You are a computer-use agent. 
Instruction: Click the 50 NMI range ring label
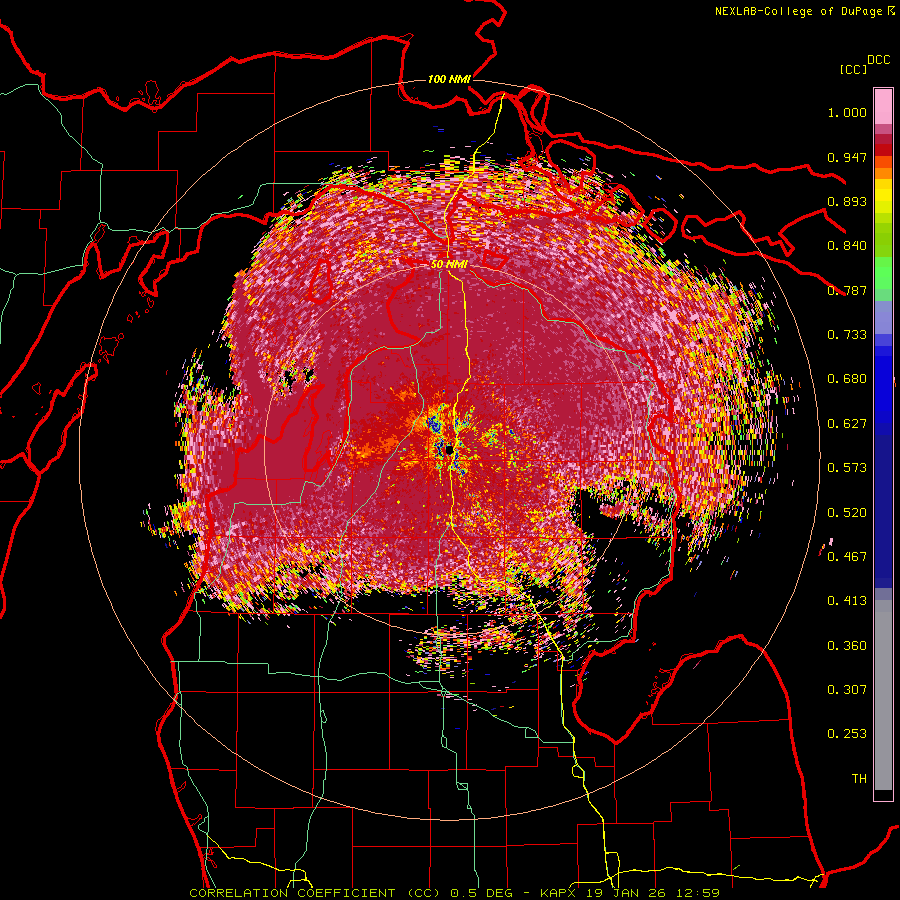coord(449,264)
